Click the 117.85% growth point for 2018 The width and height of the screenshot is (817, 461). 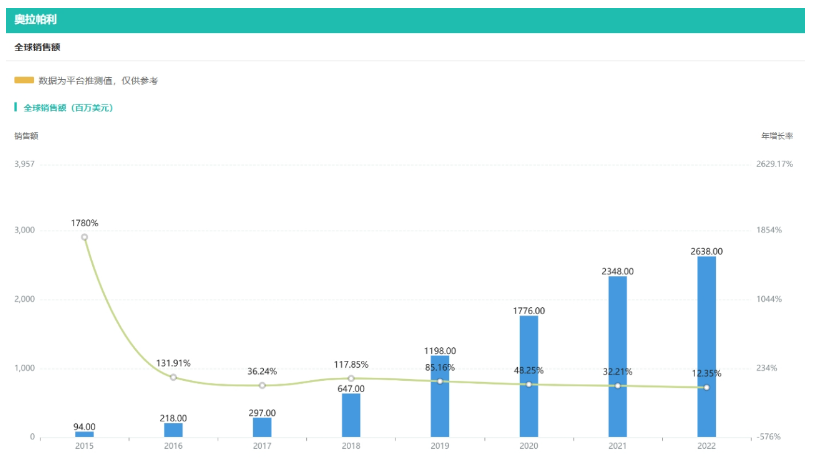(351, 379)
